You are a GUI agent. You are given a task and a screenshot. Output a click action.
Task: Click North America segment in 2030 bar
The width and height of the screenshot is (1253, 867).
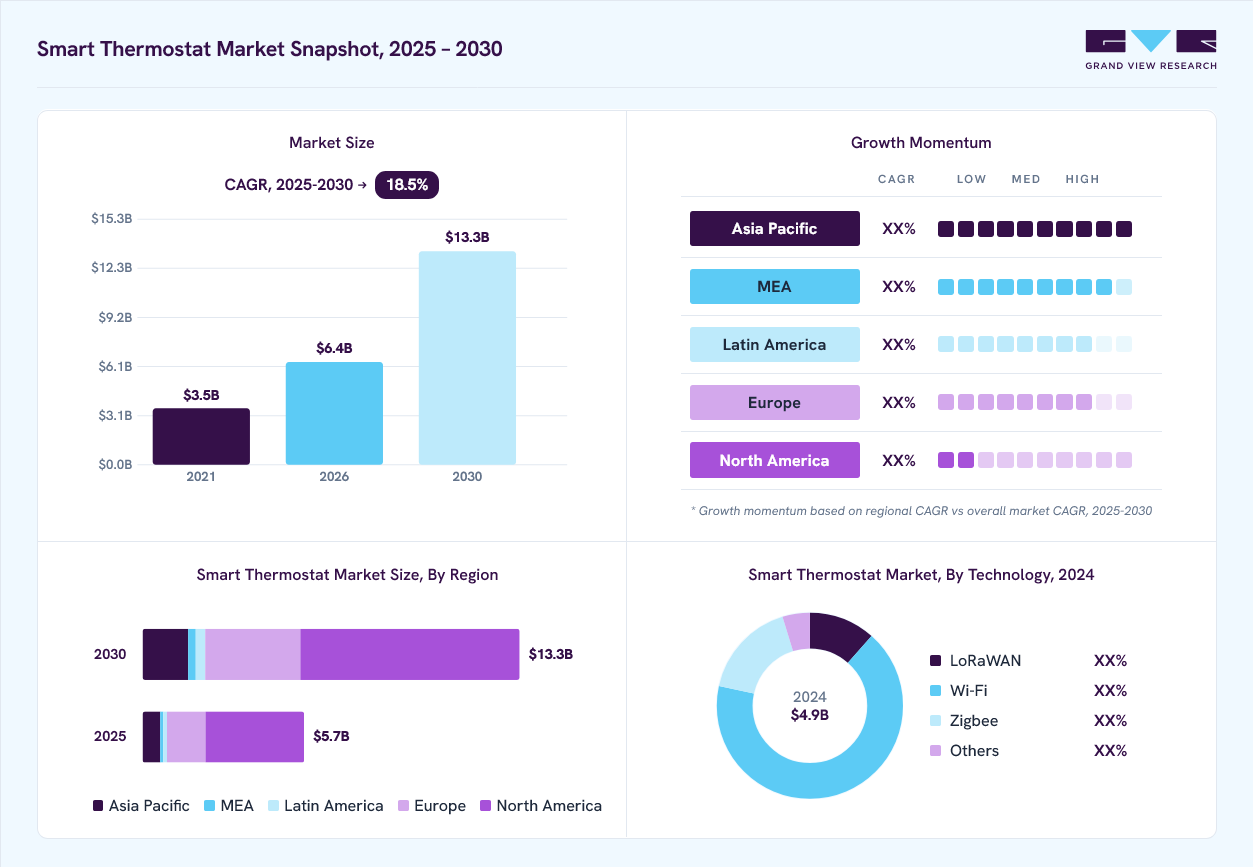pyautogui.click(x=410, y=654)
